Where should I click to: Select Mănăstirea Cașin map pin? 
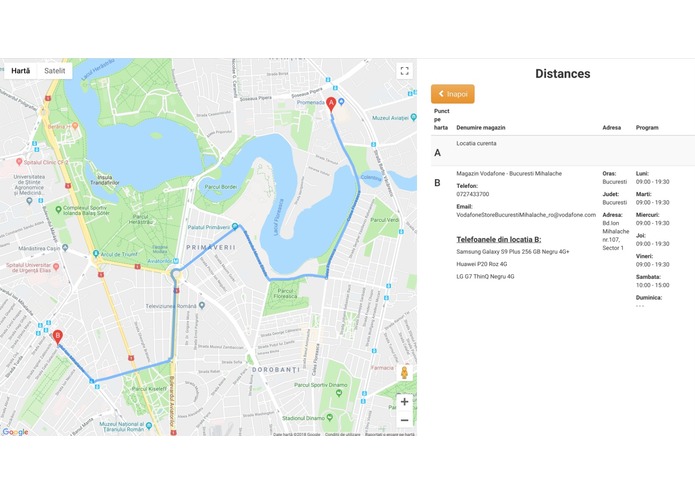pyautogui.click(x=66, y=248)
